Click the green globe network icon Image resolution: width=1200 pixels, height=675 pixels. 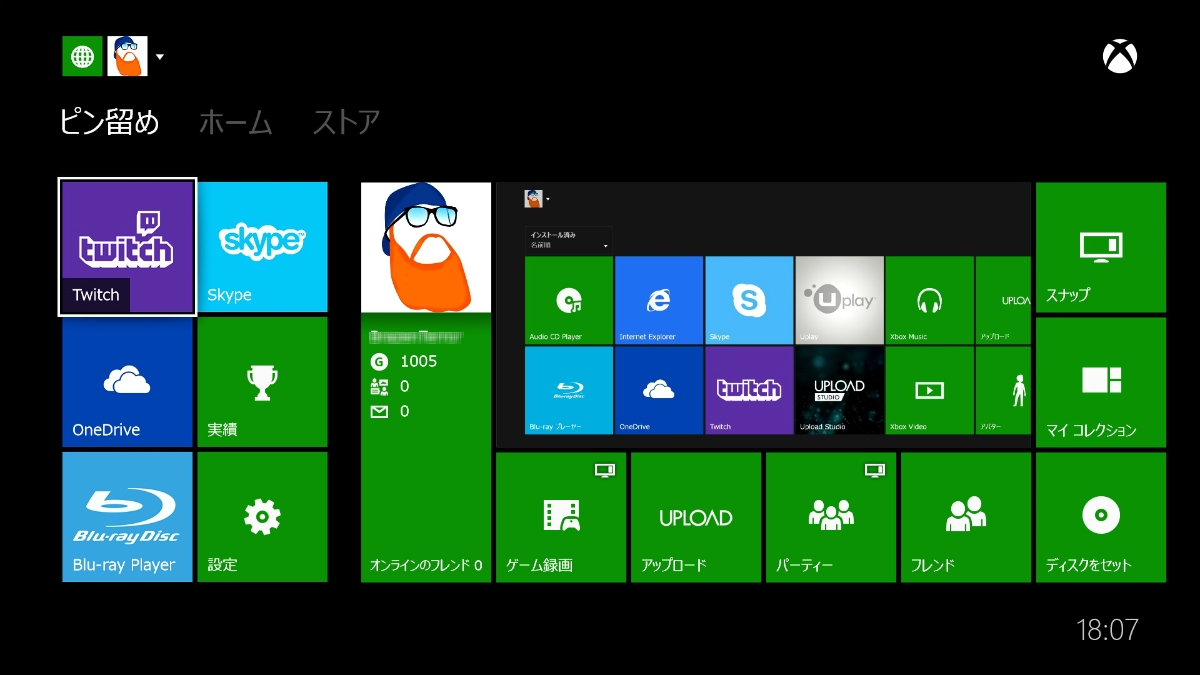(82, 56)
